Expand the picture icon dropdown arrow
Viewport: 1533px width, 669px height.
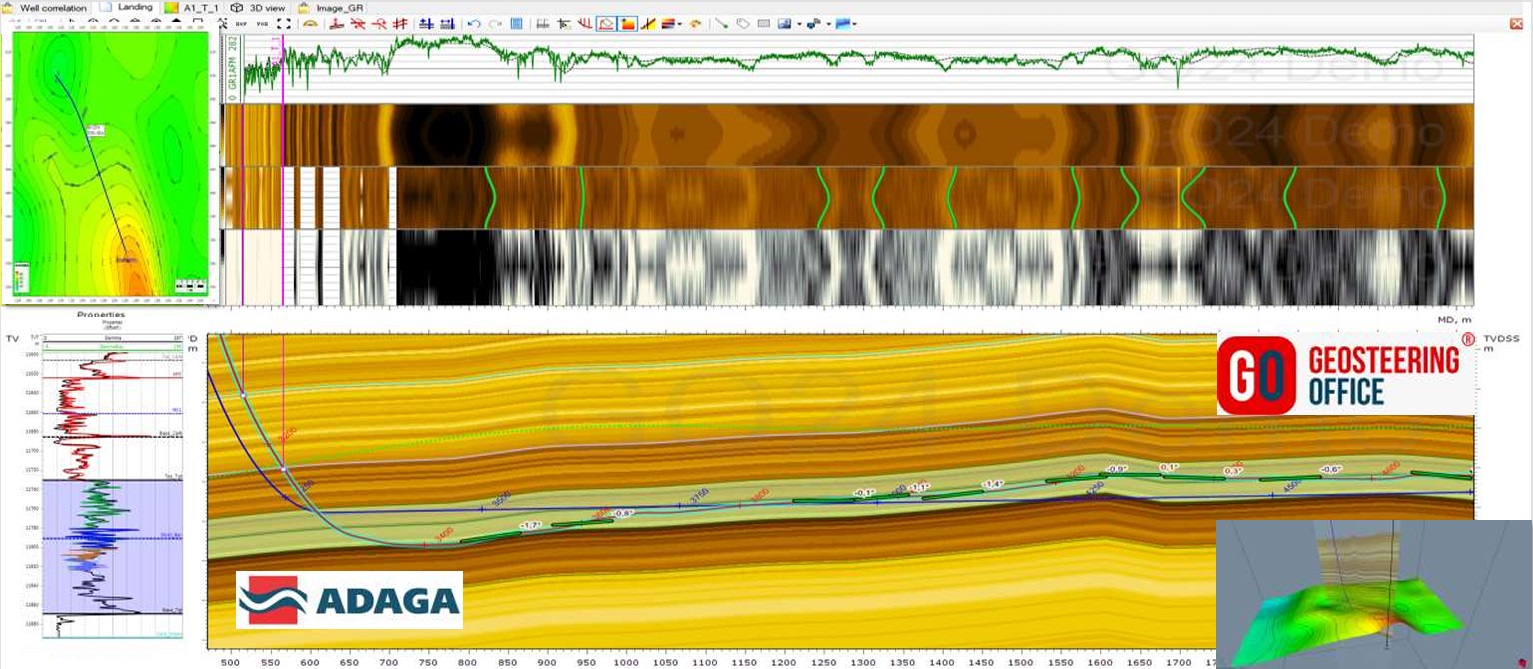click(x=799, y=23)
